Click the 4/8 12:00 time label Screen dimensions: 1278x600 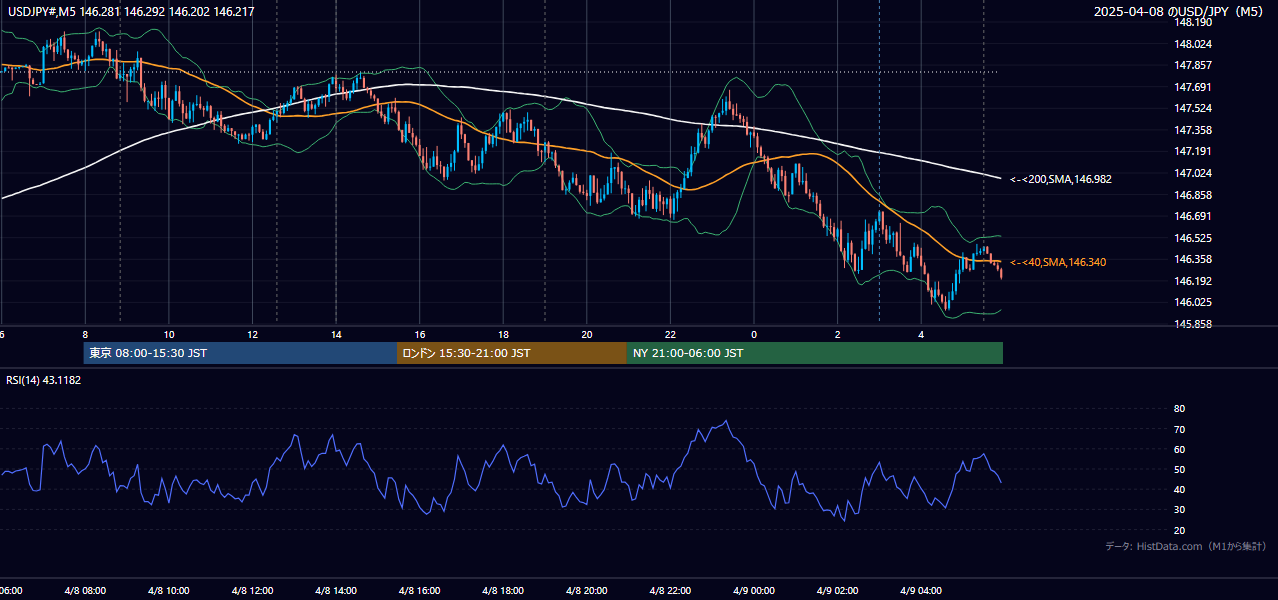(x=252, y=590)
